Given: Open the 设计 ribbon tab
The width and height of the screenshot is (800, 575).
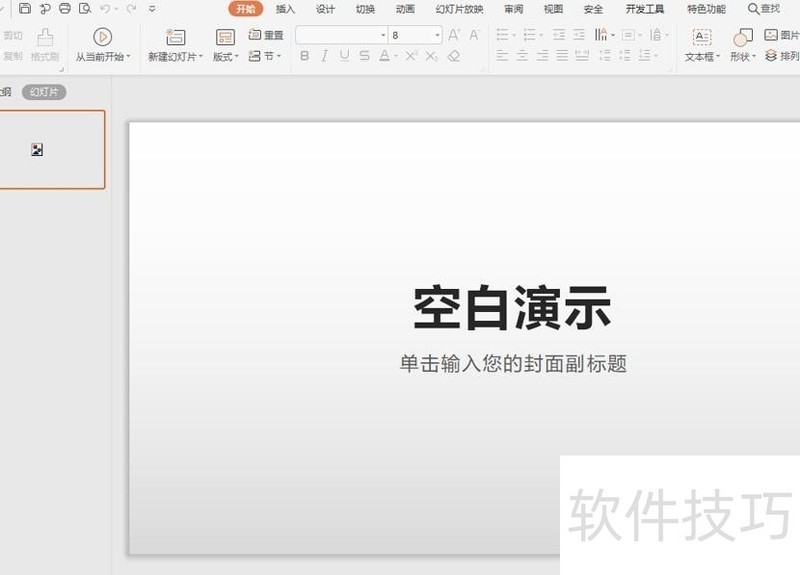Looking at the screenshot, I should [x=325, y=9].
